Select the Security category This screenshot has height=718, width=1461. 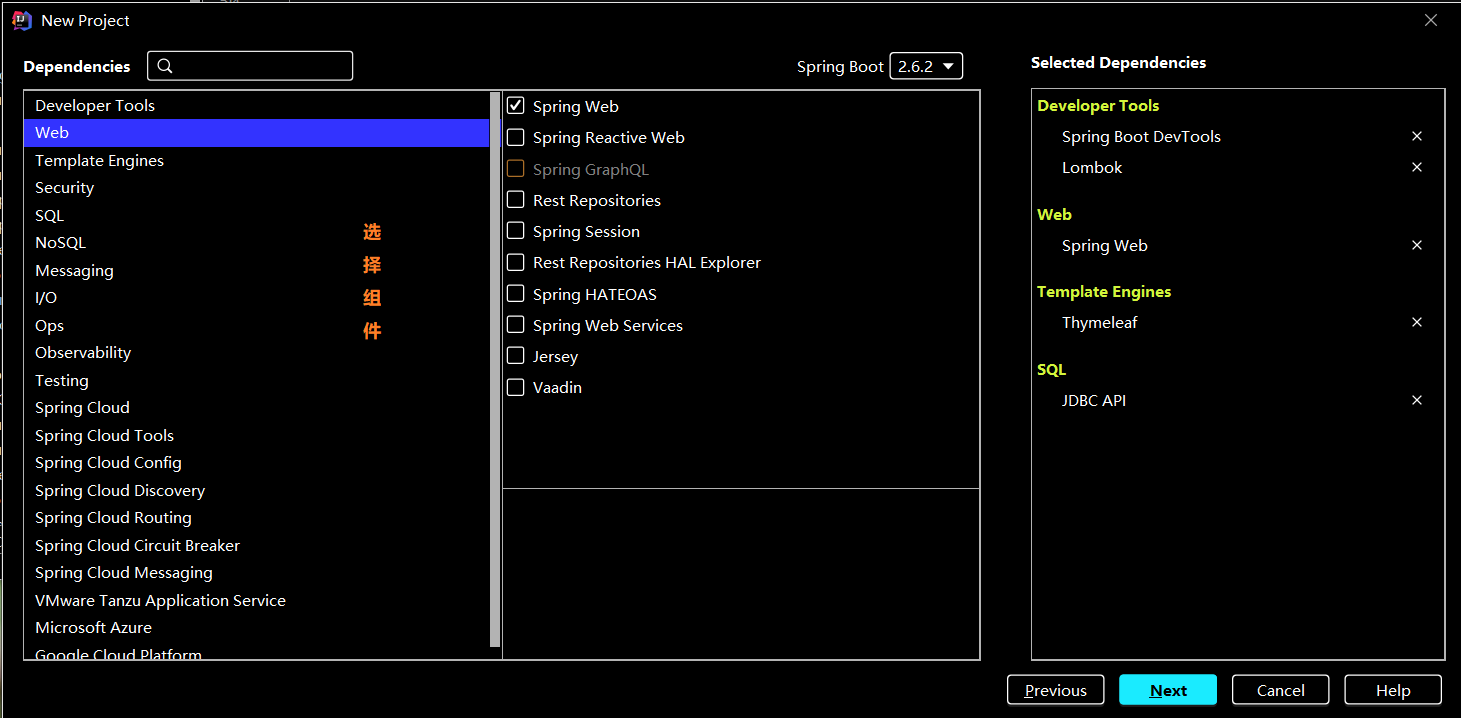(256, 188)
